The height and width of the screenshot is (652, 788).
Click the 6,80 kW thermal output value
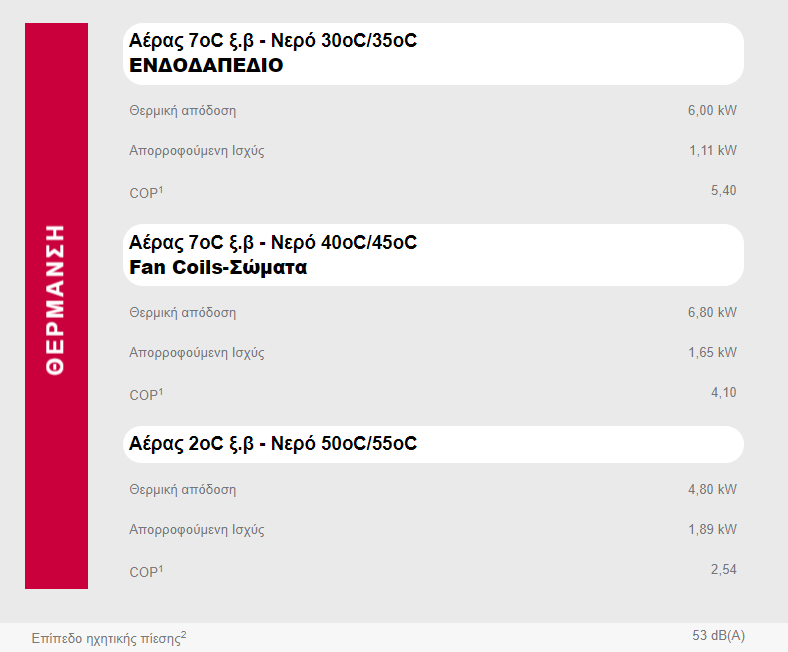712,313
